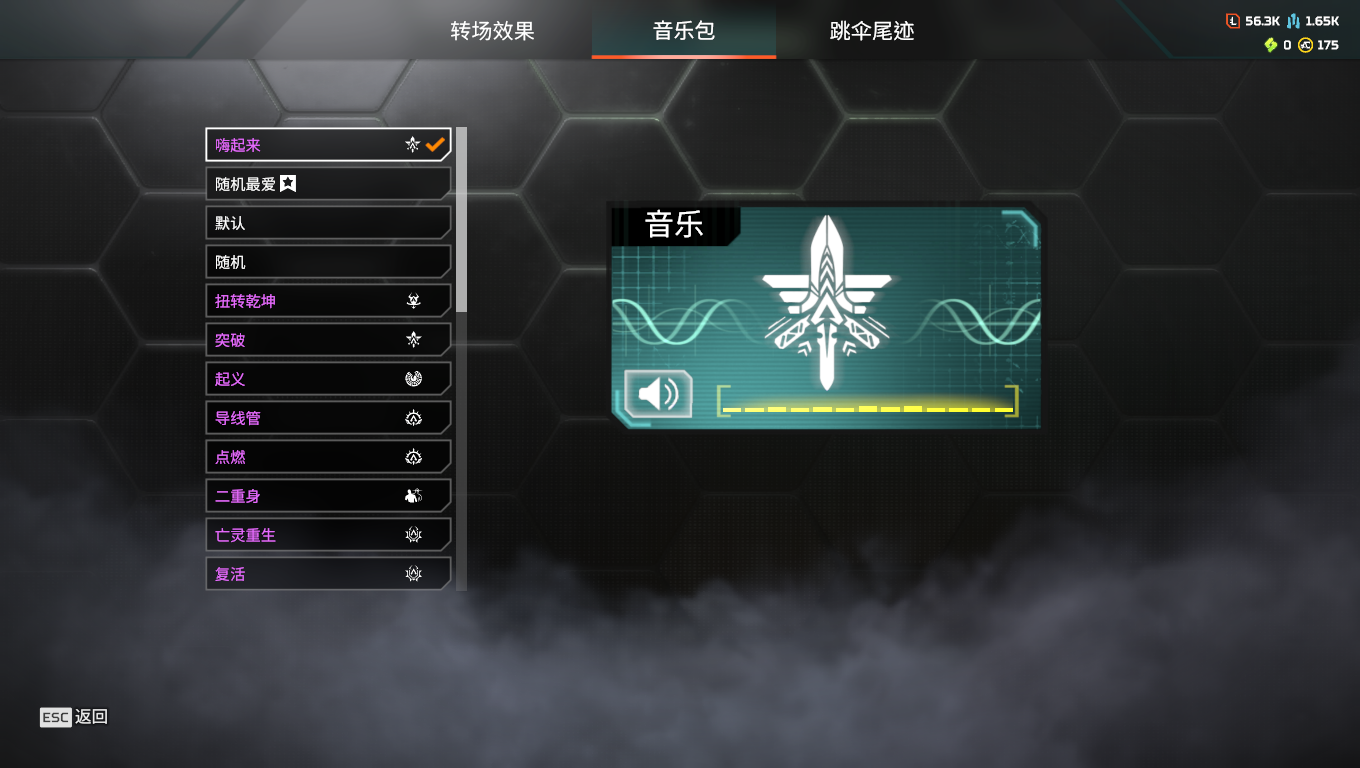Click the Legend Tokens currency icon
This screenshot has width=1360, height=768.
point(1233,20)
